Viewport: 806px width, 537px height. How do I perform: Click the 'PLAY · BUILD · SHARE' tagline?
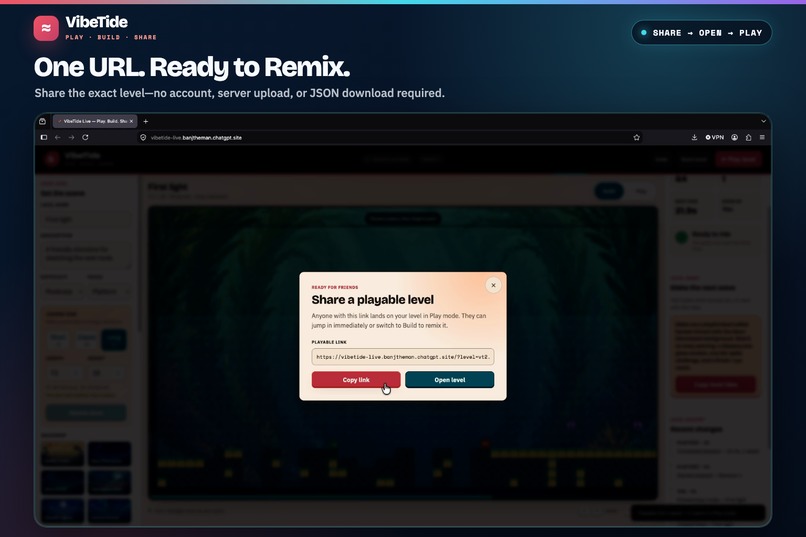(111, 37)
